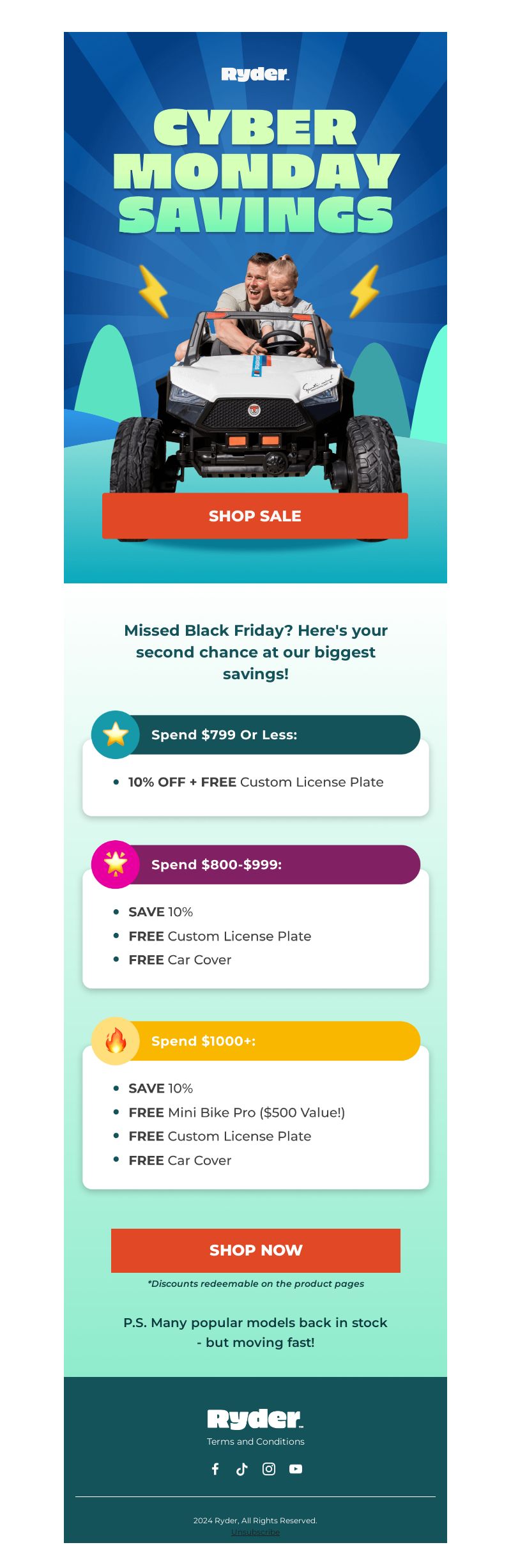Screen dimensions: 511x1568
Task: Click the Facebook icon in footer
Action: (215, 1469)
